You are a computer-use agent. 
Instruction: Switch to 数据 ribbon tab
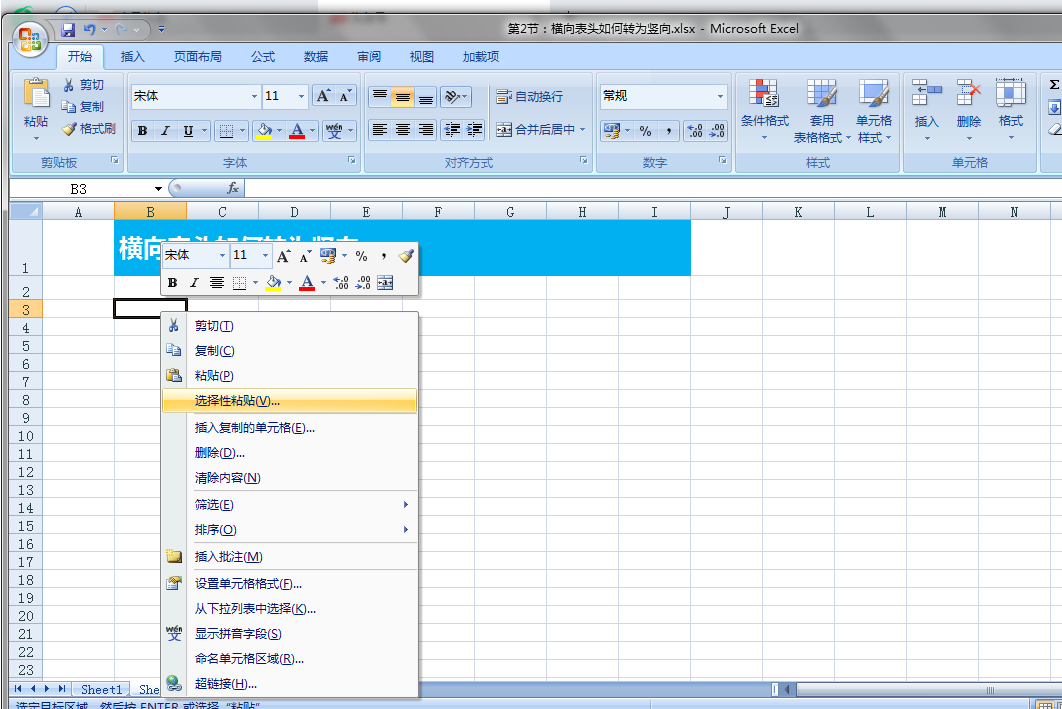pos(316,57)
